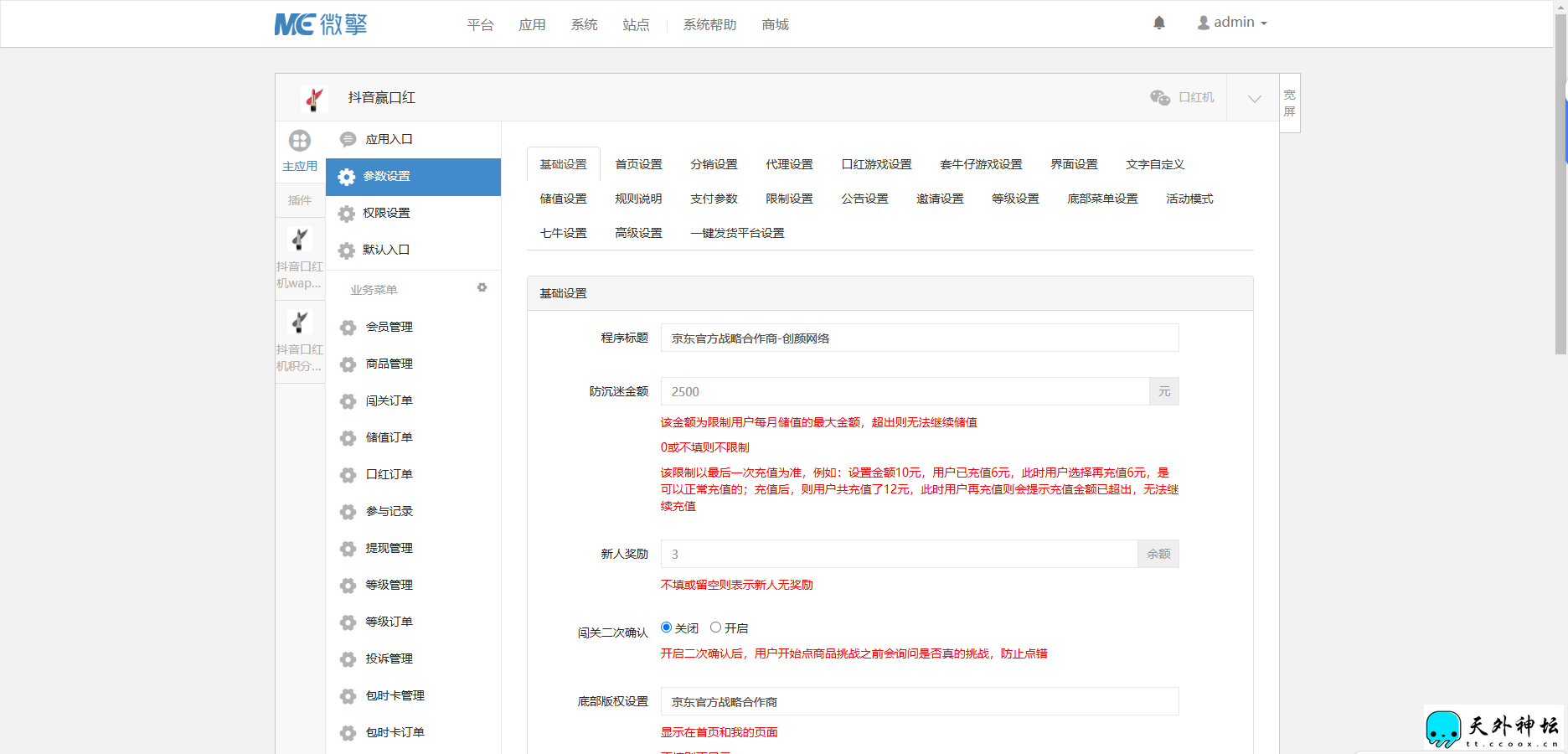Select the 关闭 radio button
Screen dimensions: 1568x754
pyautogui.click(x=667, y=627)
